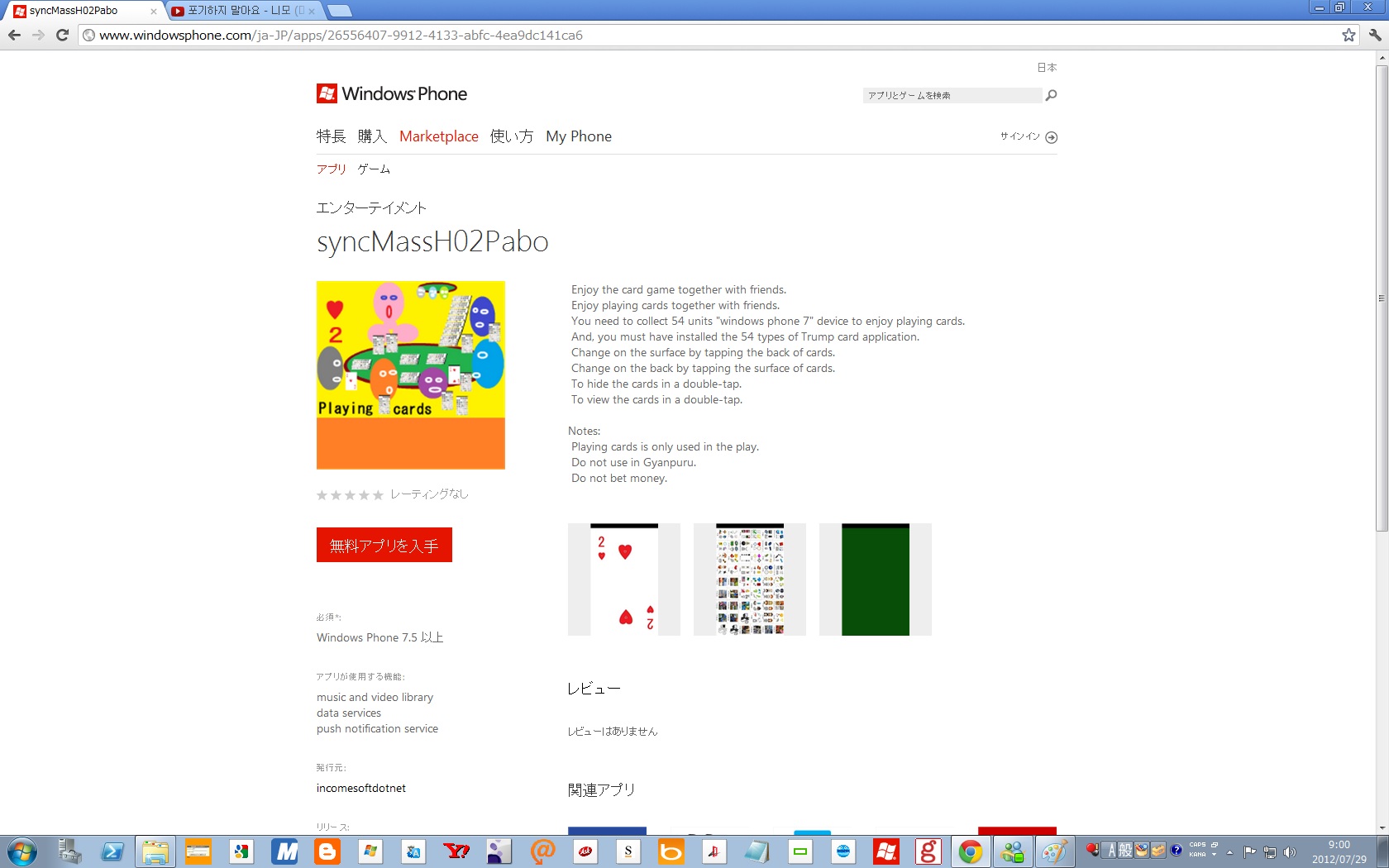Viewport: 1389px width, 868px height.
Task: Open Windows Live Messenger on the taskbar
Action: pyautogui.click(x=1012, y=851)
